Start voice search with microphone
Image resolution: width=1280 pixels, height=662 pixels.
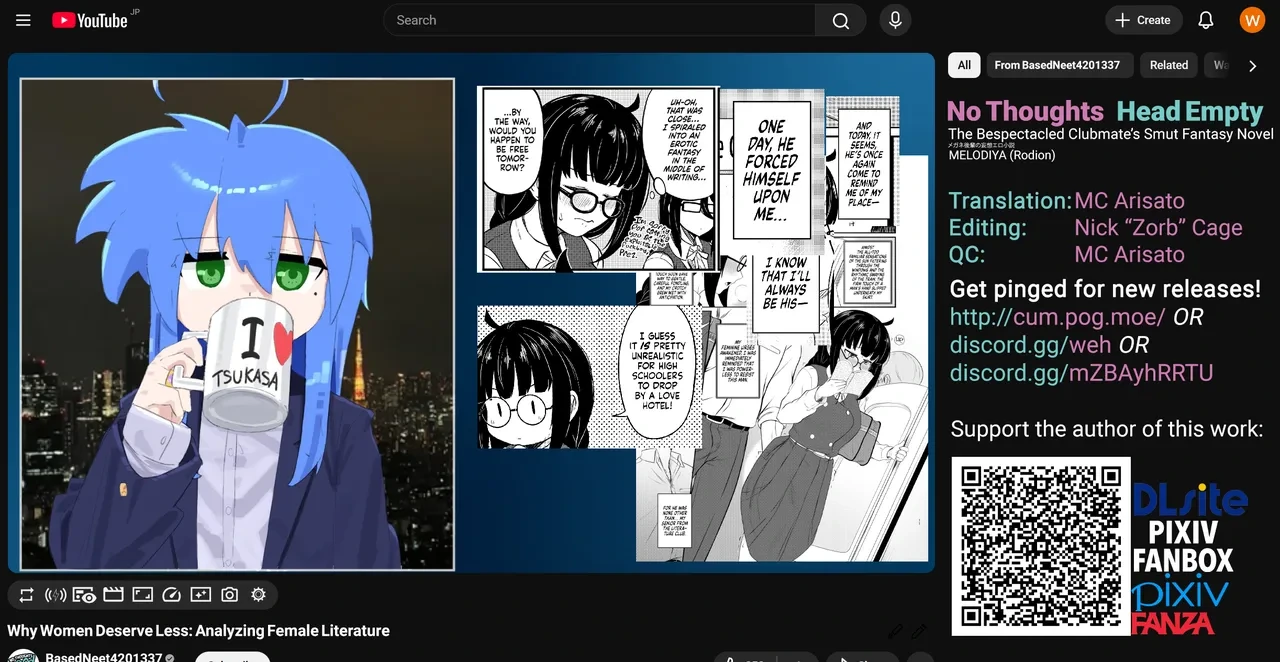click(x=895, y=20)
